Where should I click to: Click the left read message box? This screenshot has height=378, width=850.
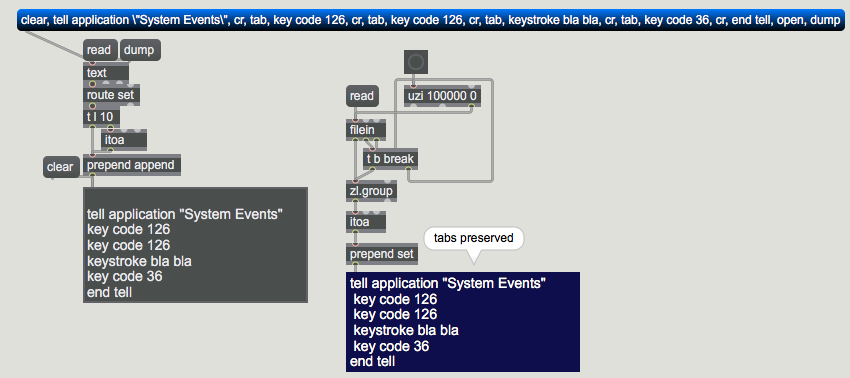coord(100,50)
